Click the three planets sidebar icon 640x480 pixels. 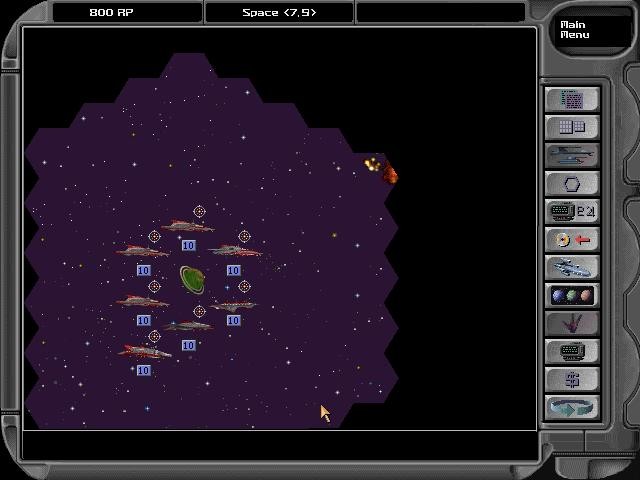572,296
